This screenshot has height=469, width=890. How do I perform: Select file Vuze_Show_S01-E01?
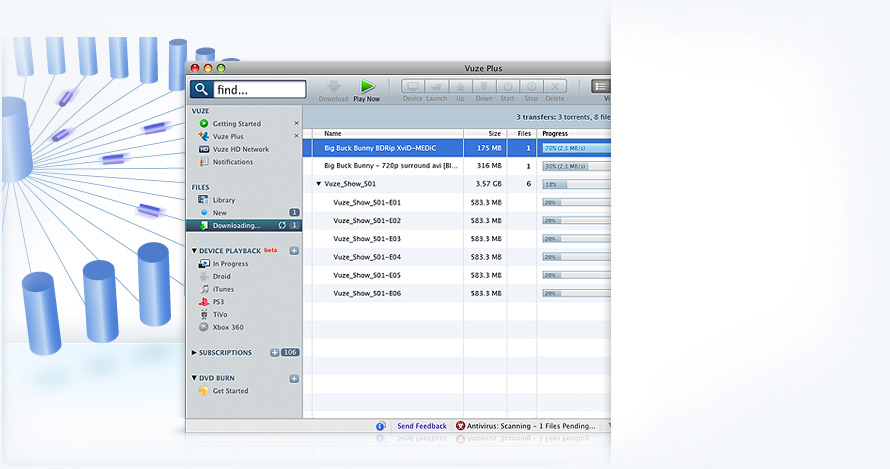[367, 202]
